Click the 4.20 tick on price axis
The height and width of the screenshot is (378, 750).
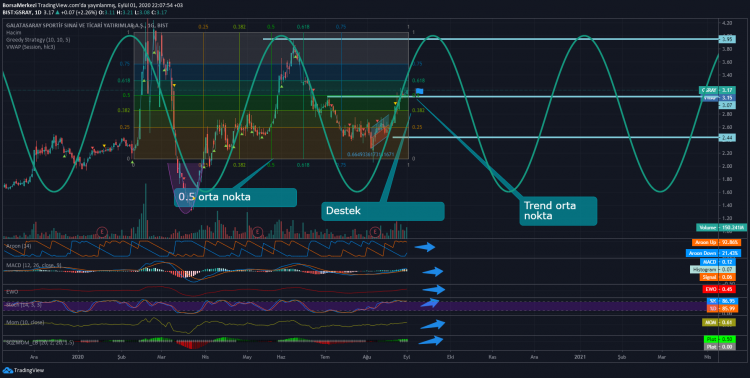[x=727, y=23]
